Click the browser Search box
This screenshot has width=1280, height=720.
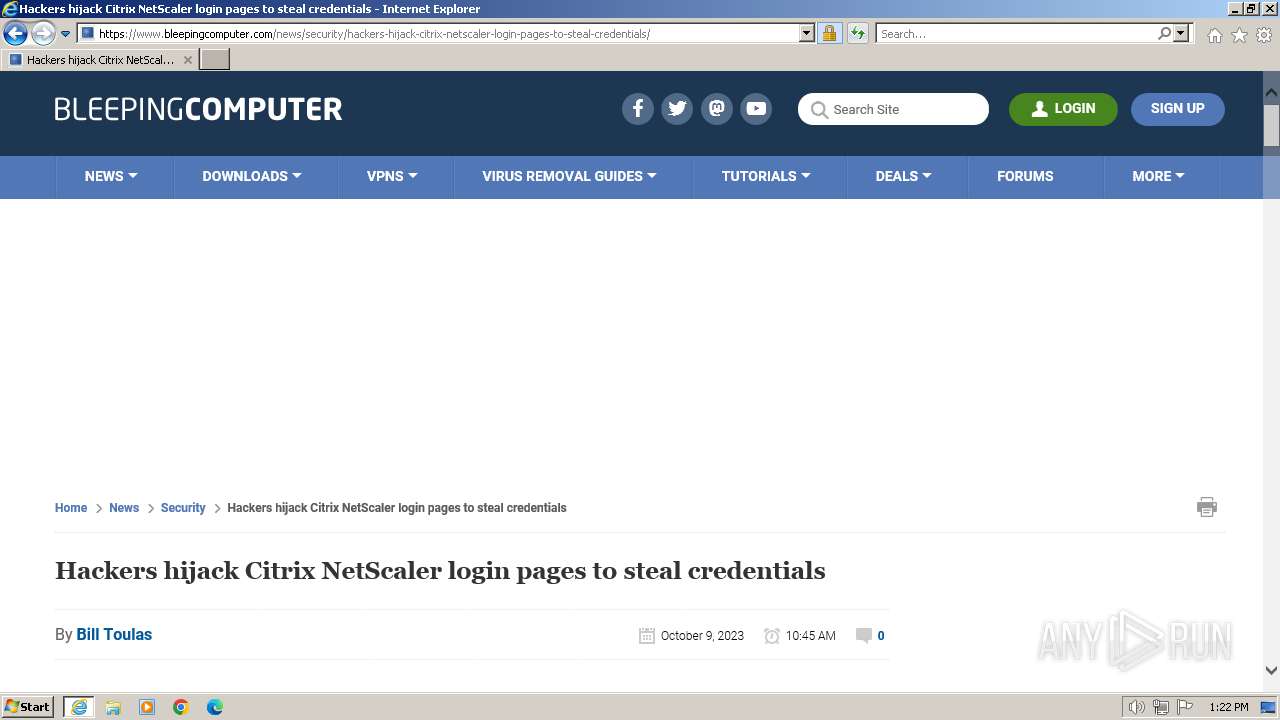[1016, 33]
